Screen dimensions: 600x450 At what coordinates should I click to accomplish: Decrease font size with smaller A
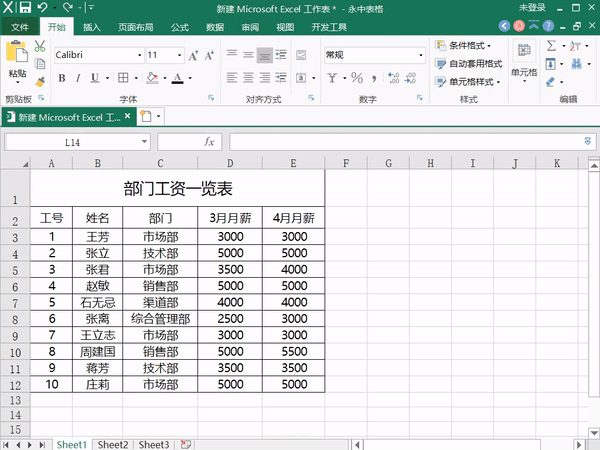(209, 55)
